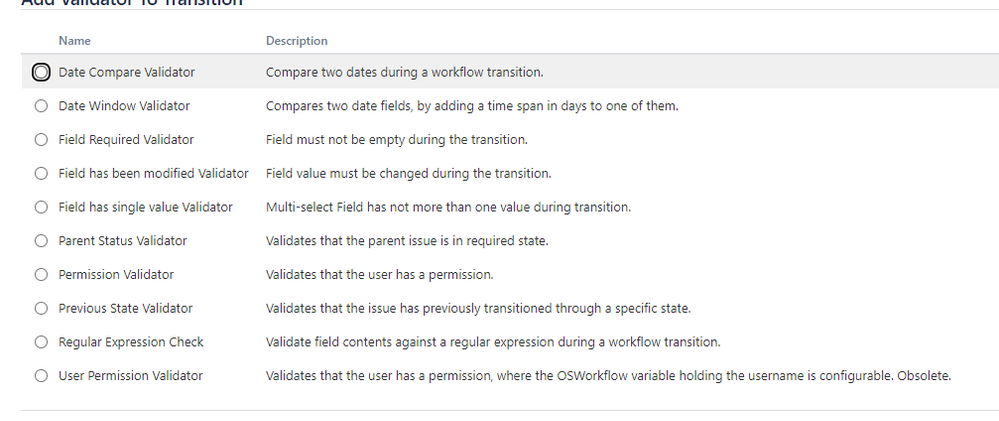Click the Date Compare Validator name label
The image size is (999, 421).
coord(127,73)
